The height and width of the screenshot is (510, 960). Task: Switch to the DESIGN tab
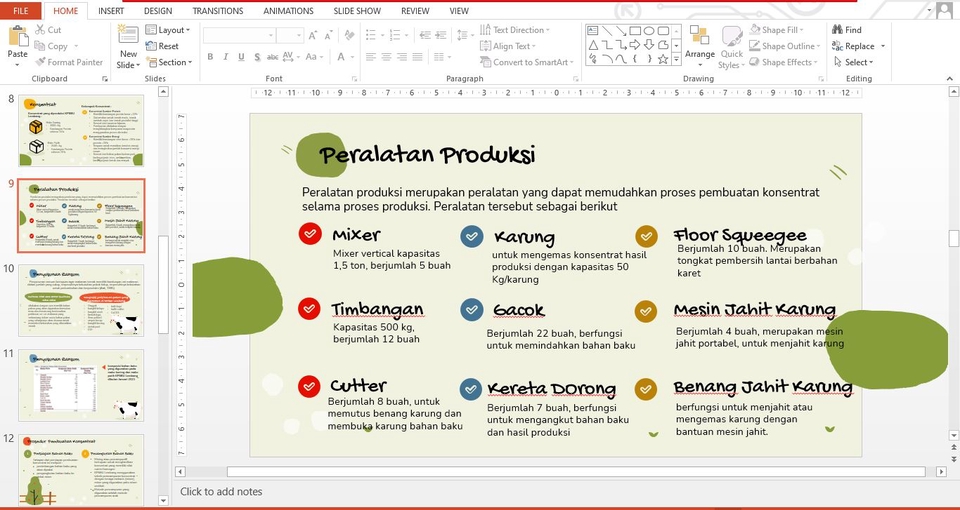coord(158,10)
